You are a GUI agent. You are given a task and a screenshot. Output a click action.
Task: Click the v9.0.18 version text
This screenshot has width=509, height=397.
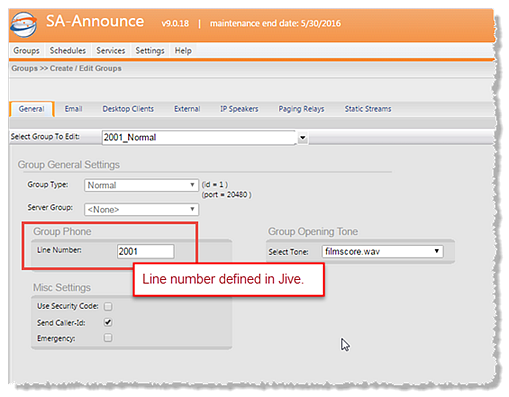pos(175,24)
